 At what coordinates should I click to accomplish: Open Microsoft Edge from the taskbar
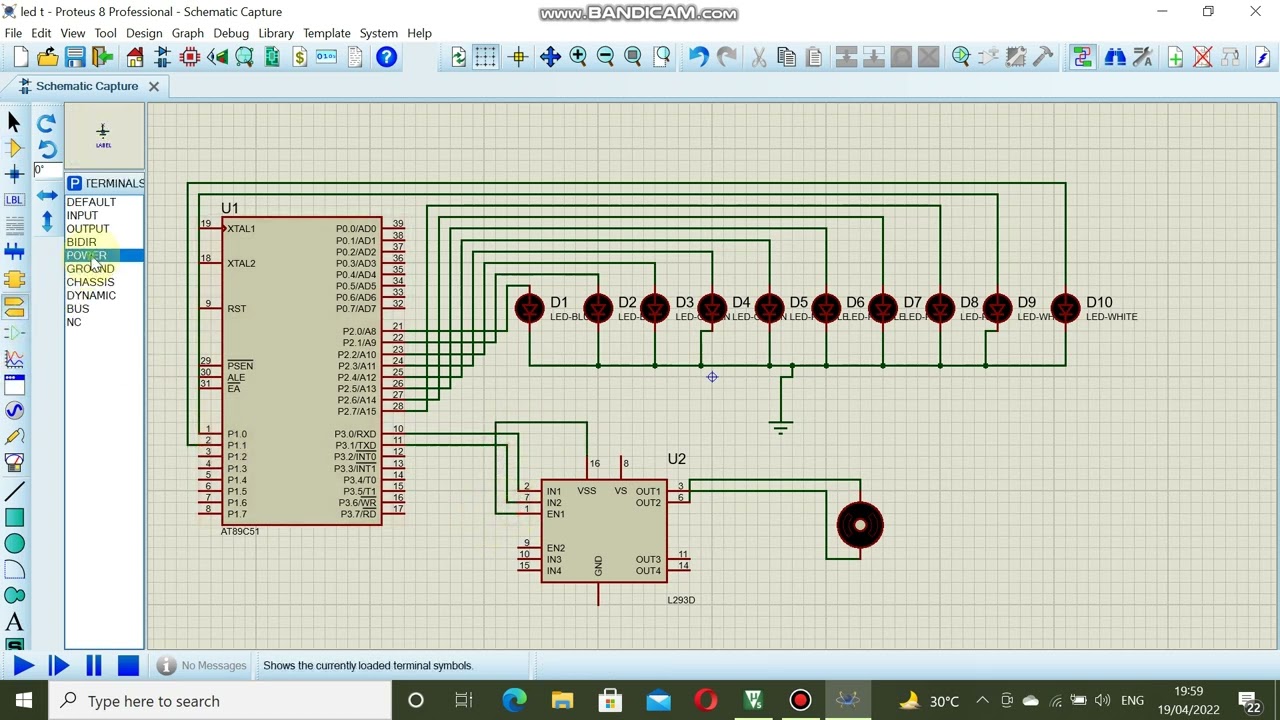coord(514,701)
